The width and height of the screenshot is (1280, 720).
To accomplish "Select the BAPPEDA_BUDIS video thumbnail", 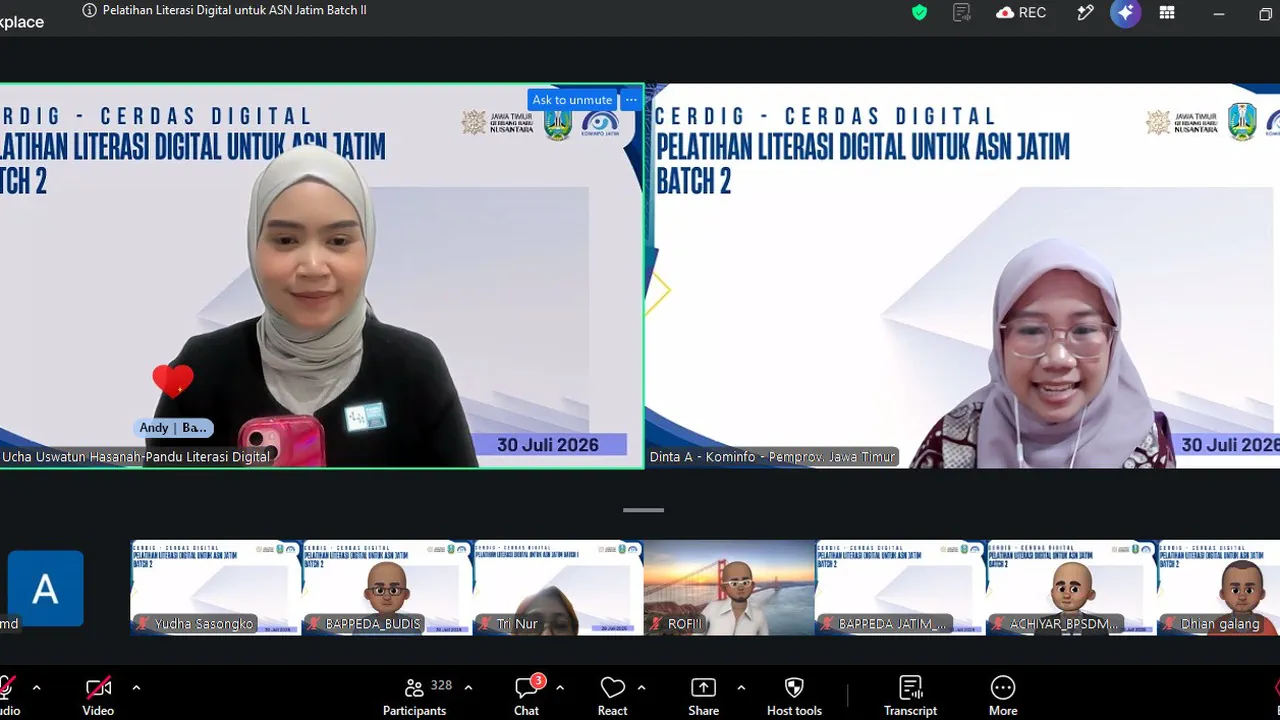I will pyautogui.click(x=387, y=588).
